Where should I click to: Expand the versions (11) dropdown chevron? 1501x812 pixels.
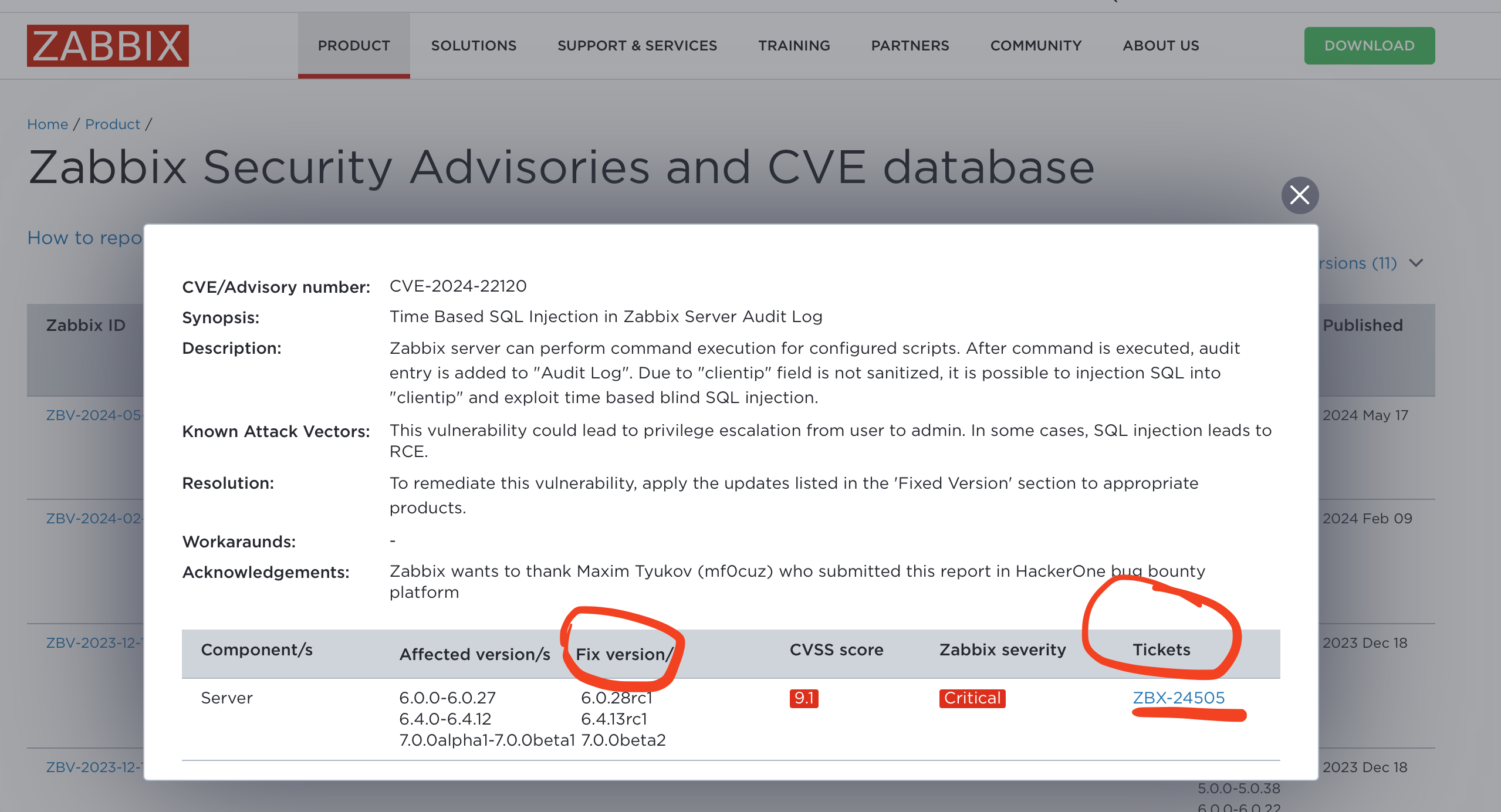1417,263
